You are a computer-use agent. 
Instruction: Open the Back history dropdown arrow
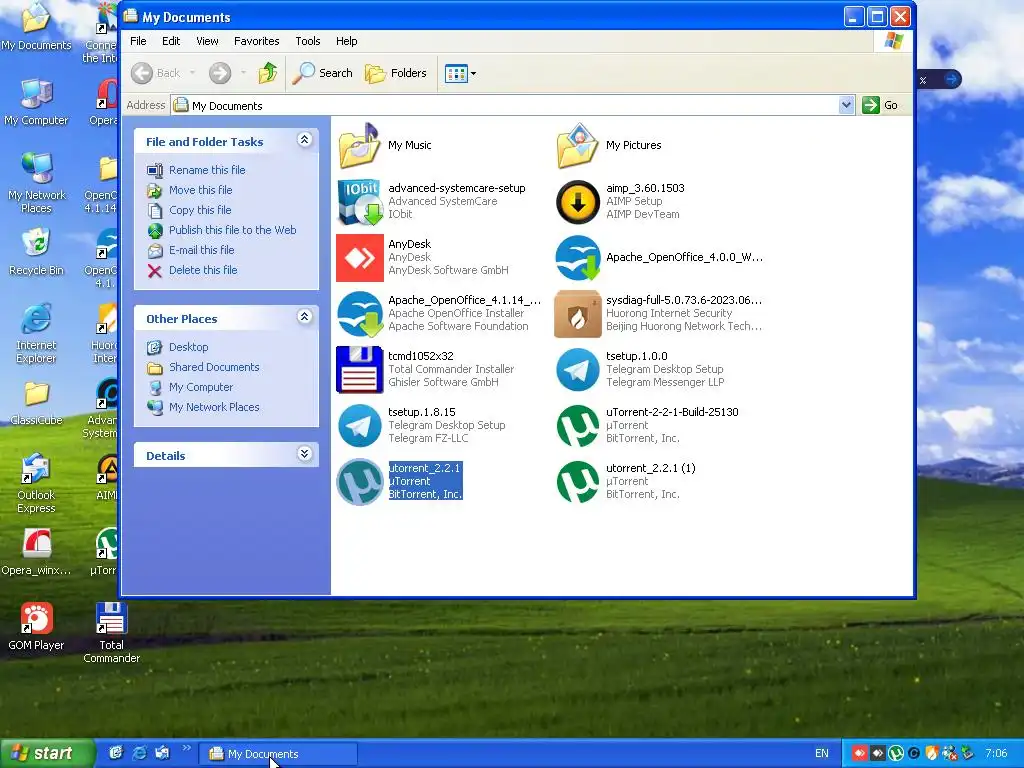pyautogui.click(x=192, y=73)
